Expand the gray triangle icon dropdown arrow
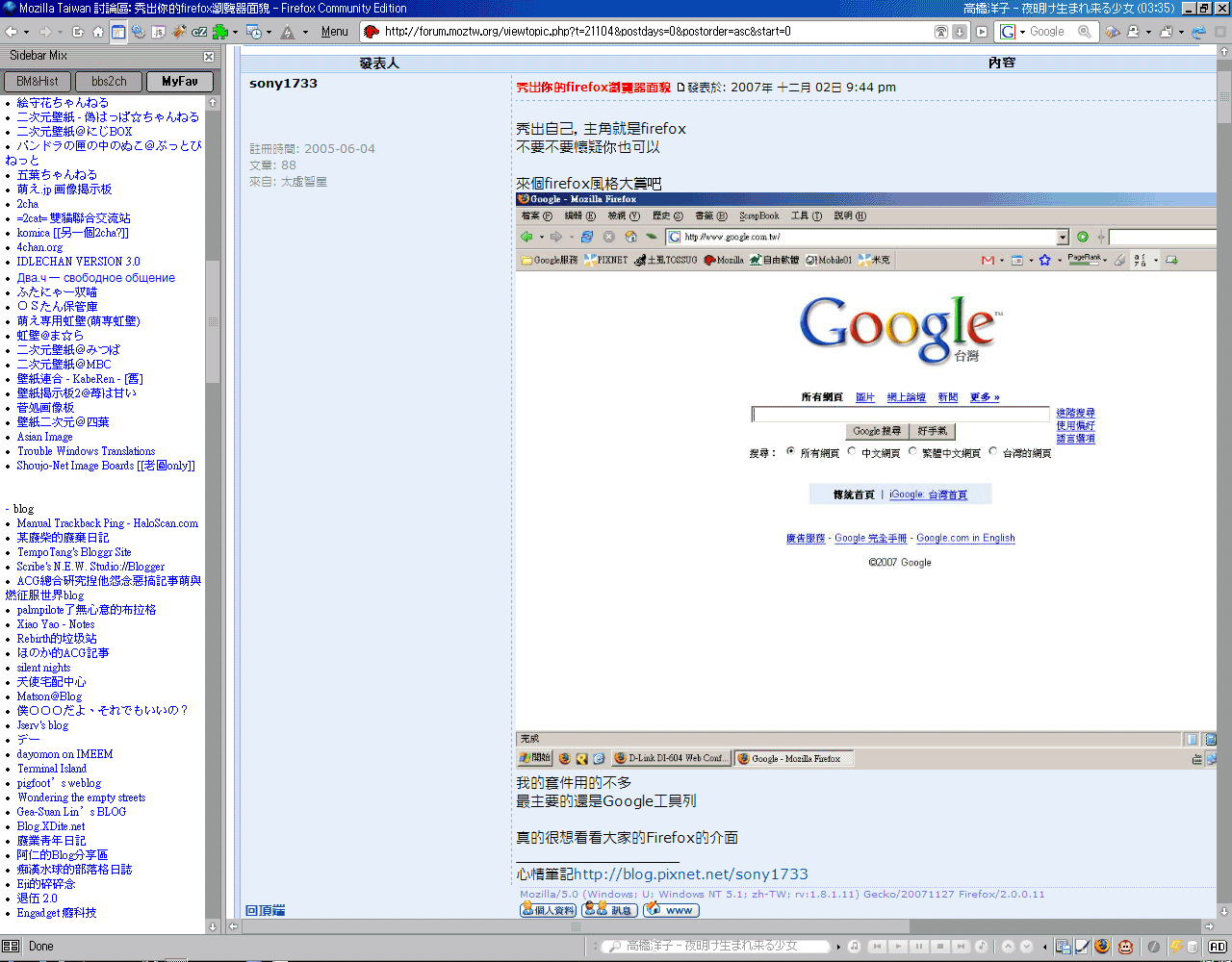1232x962 pixels. (x=305, y=33)
